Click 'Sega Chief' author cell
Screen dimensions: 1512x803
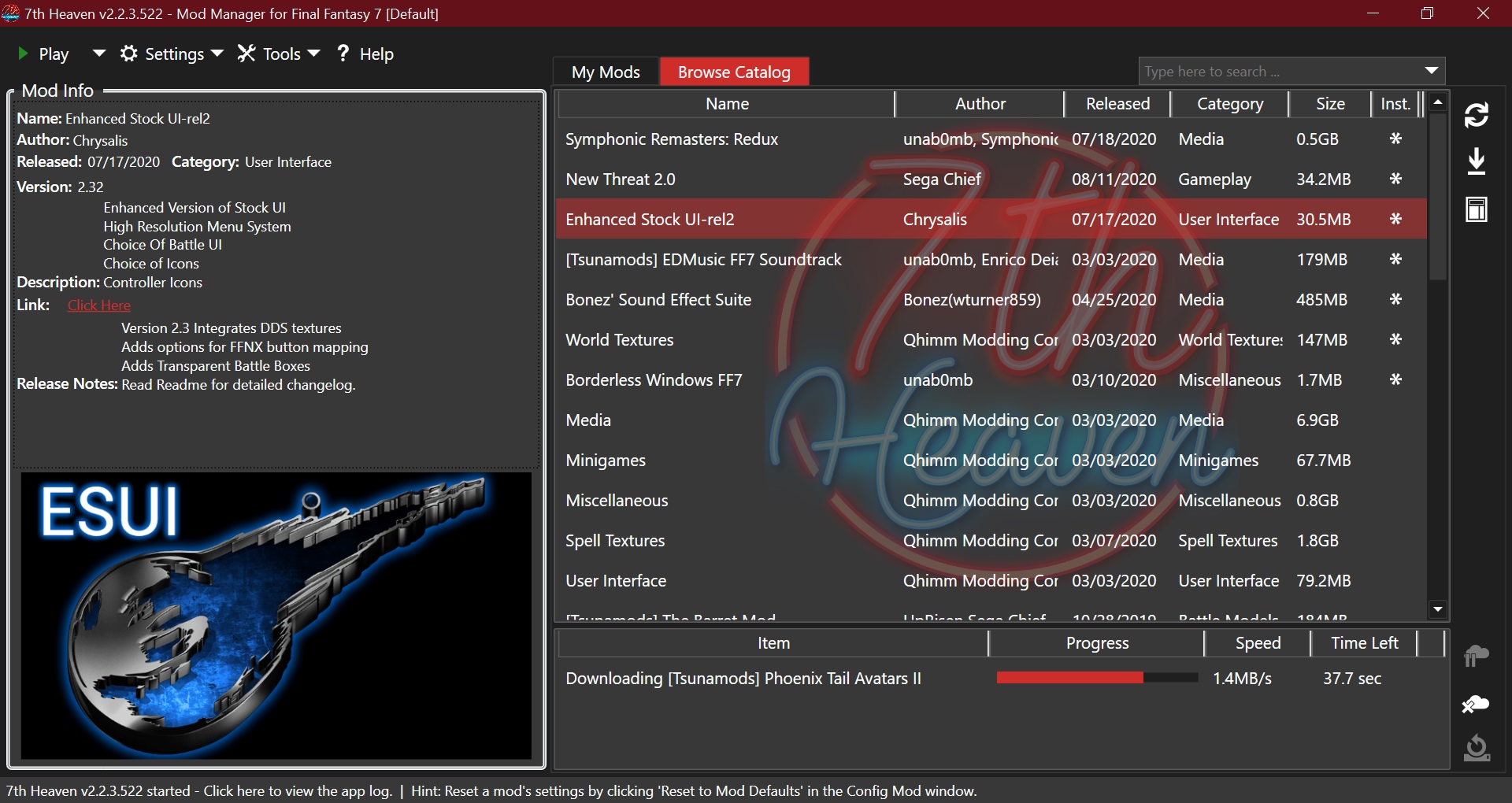942,179
